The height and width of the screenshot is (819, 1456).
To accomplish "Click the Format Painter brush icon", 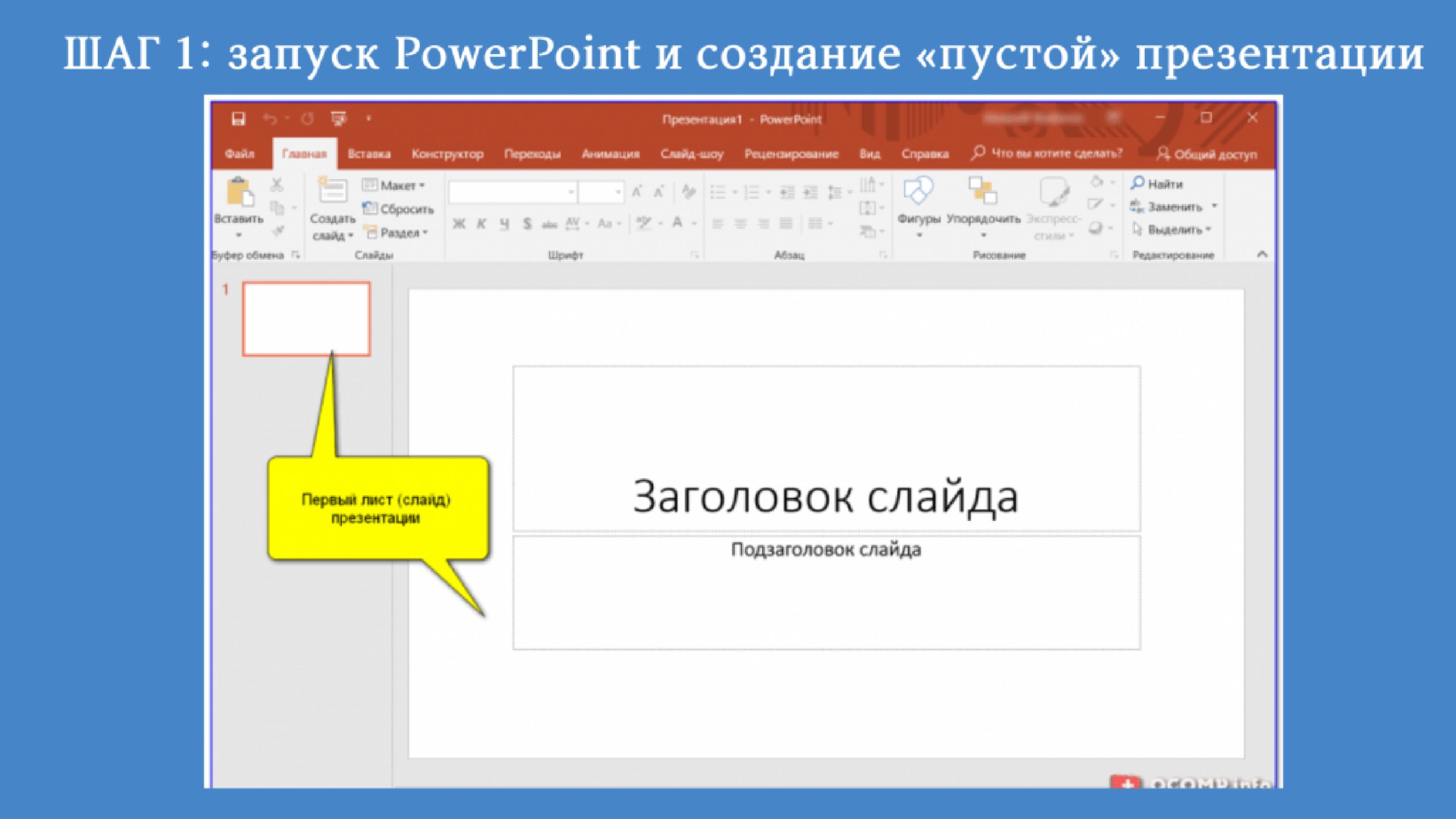I will click(277, 231).
